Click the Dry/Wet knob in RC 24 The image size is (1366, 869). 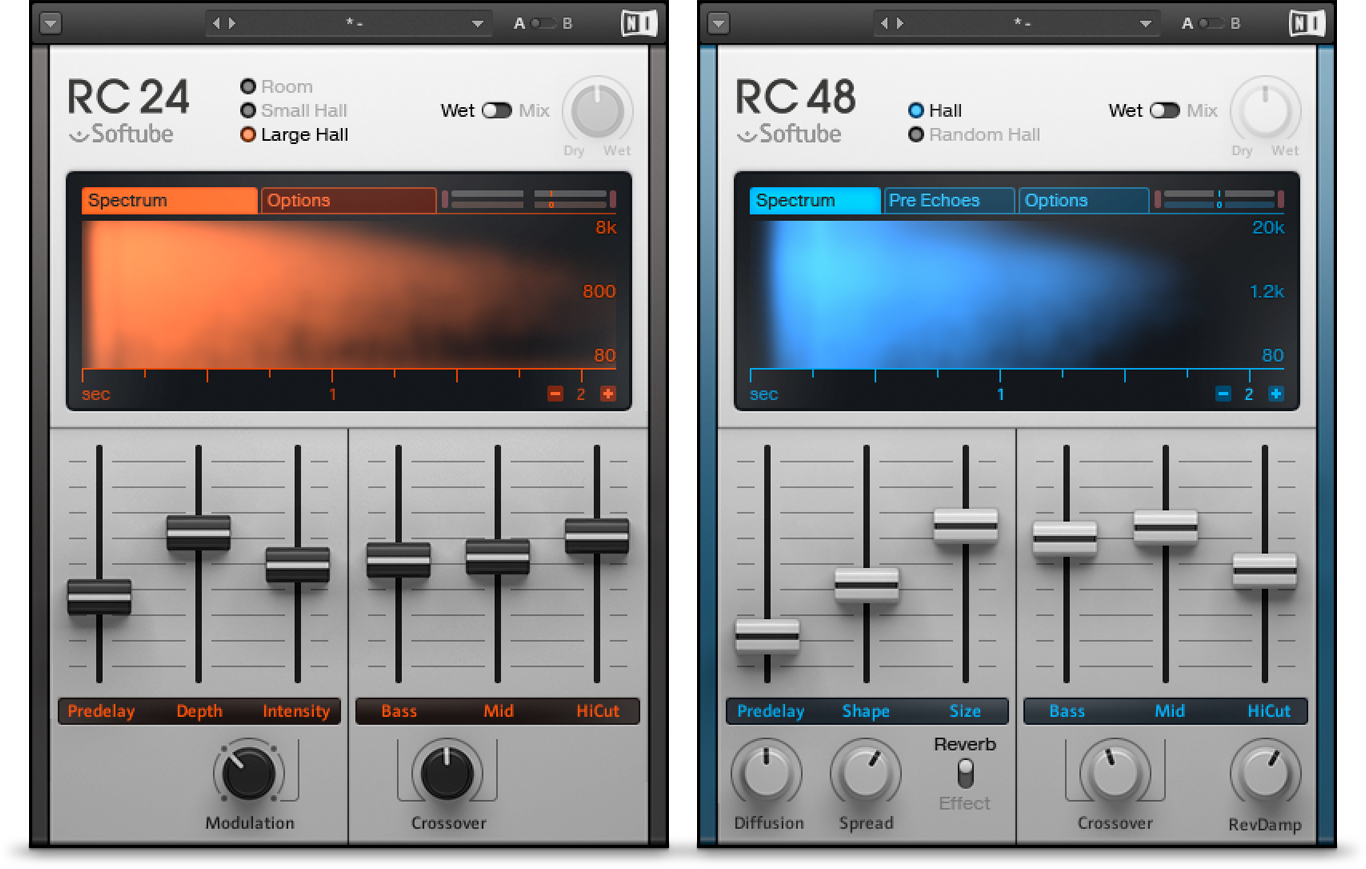[x=598, y=111]
